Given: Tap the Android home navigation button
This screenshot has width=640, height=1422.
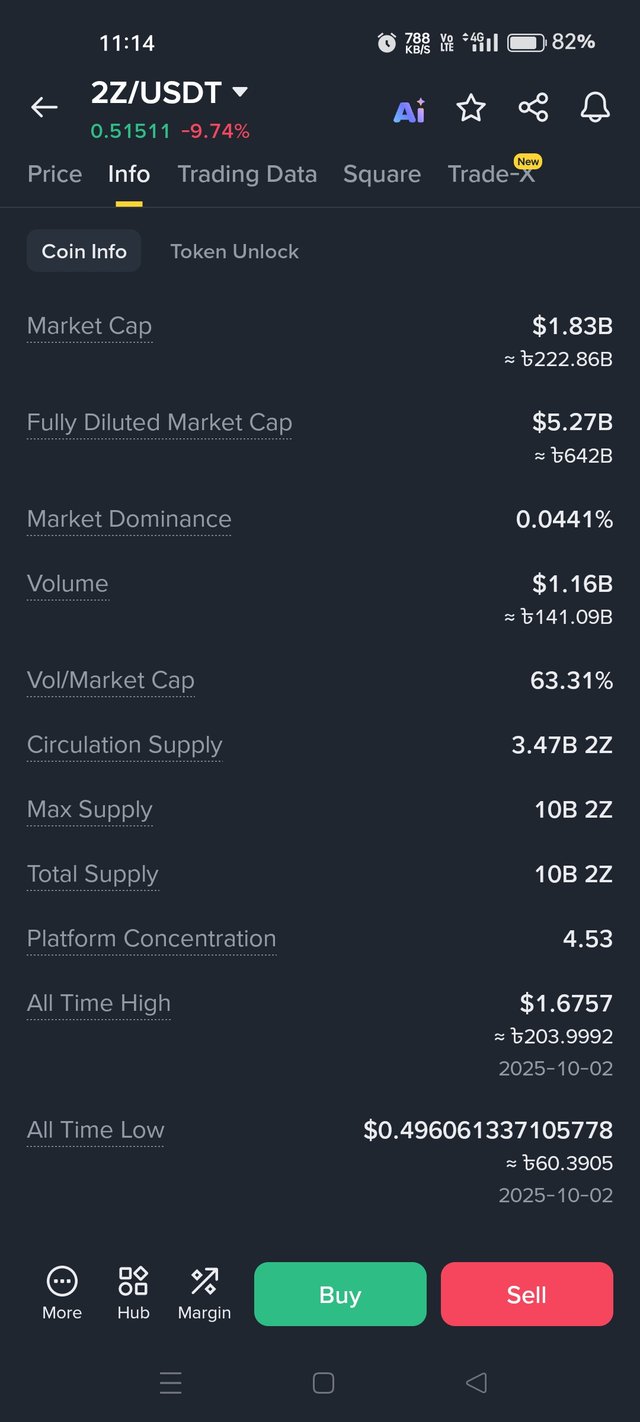Looking at the screenshot, I should (x=323, y=1383).
